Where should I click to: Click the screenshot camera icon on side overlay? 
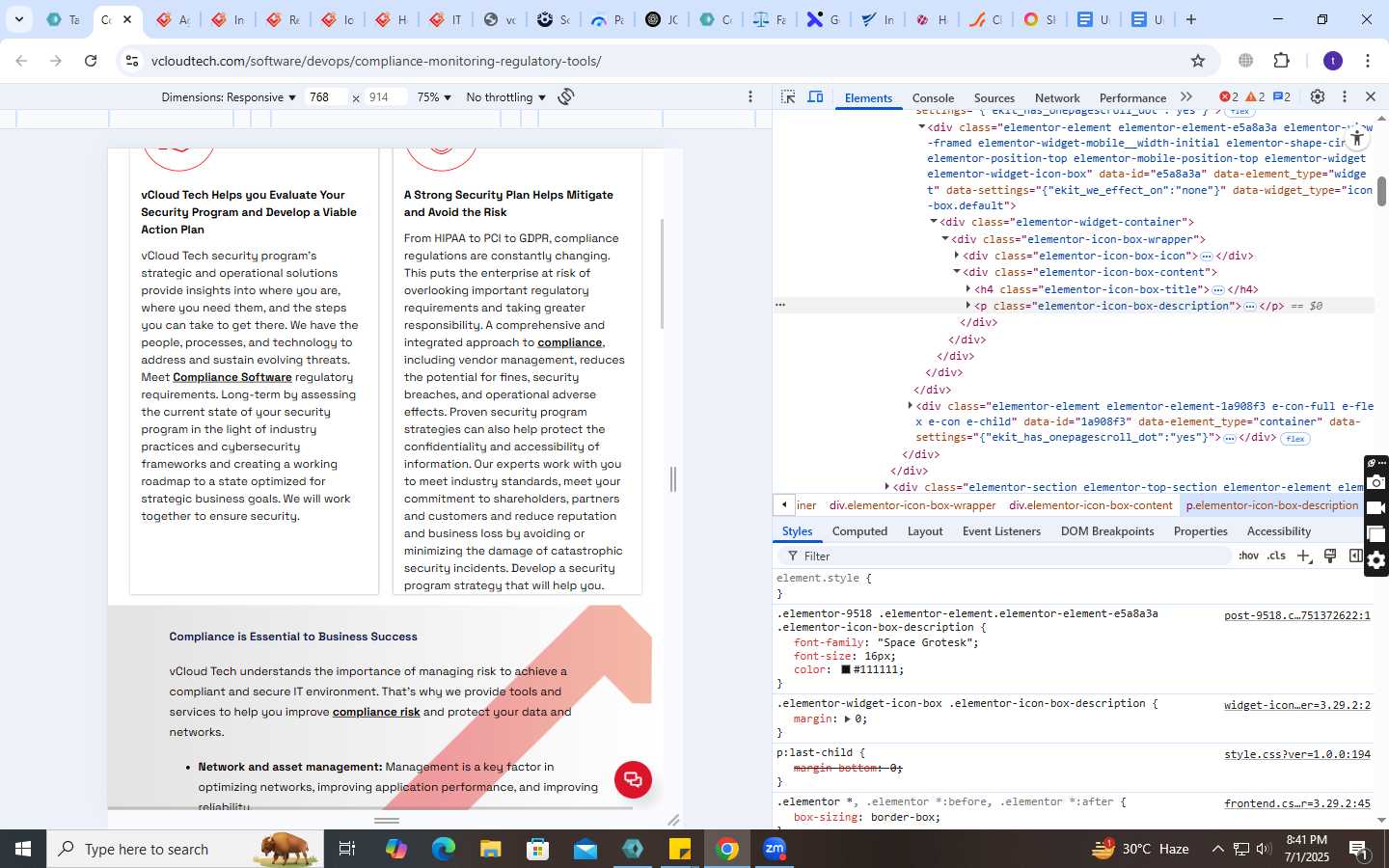[x=1376, y=482]
